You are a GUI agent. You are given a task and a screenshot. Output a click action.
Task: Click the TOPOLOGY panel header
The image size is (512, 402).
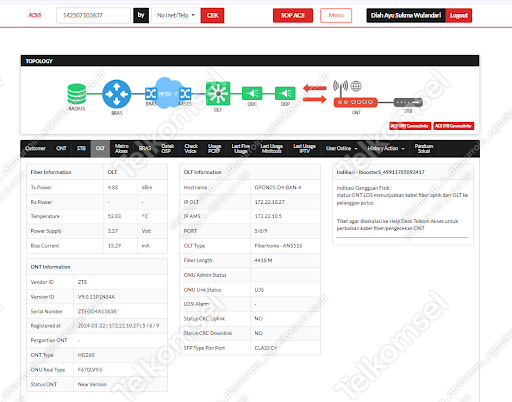(250, 61)
